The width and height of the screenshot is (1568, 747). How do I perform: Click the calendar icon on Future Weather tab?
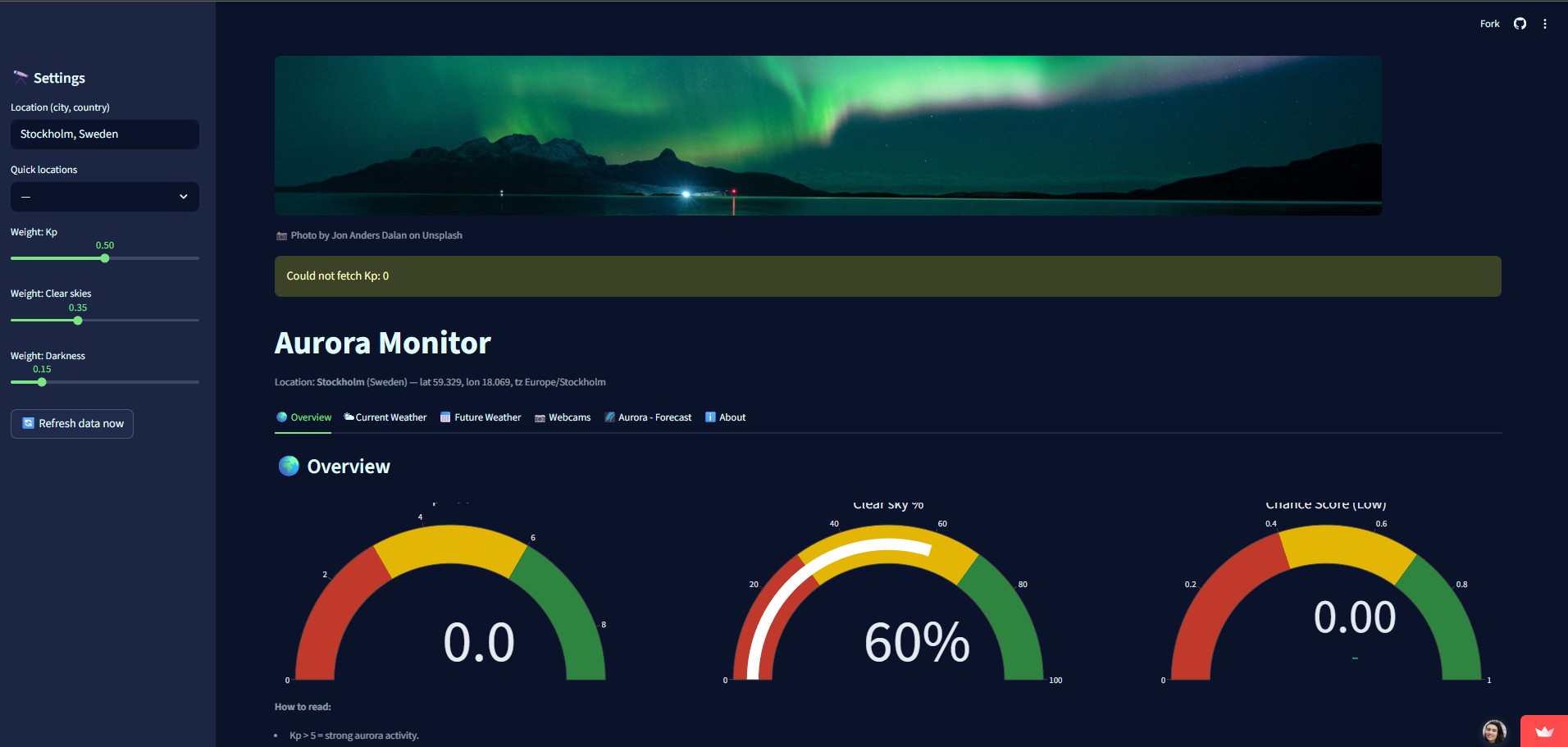tap(445, 417)
